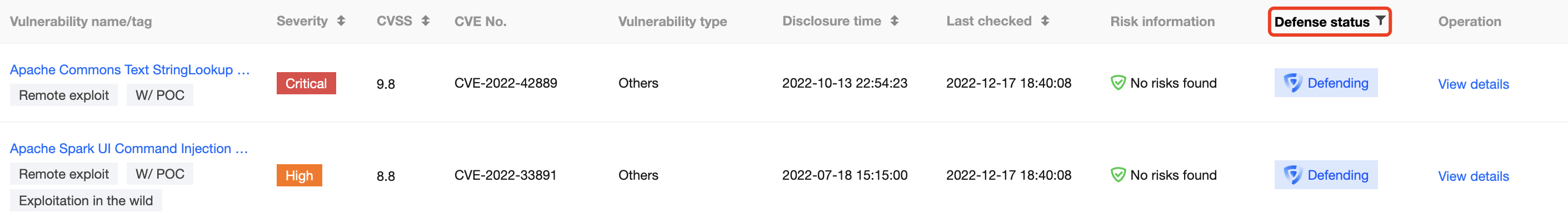Select the Exploitation in the wild tag

(86, 201)
